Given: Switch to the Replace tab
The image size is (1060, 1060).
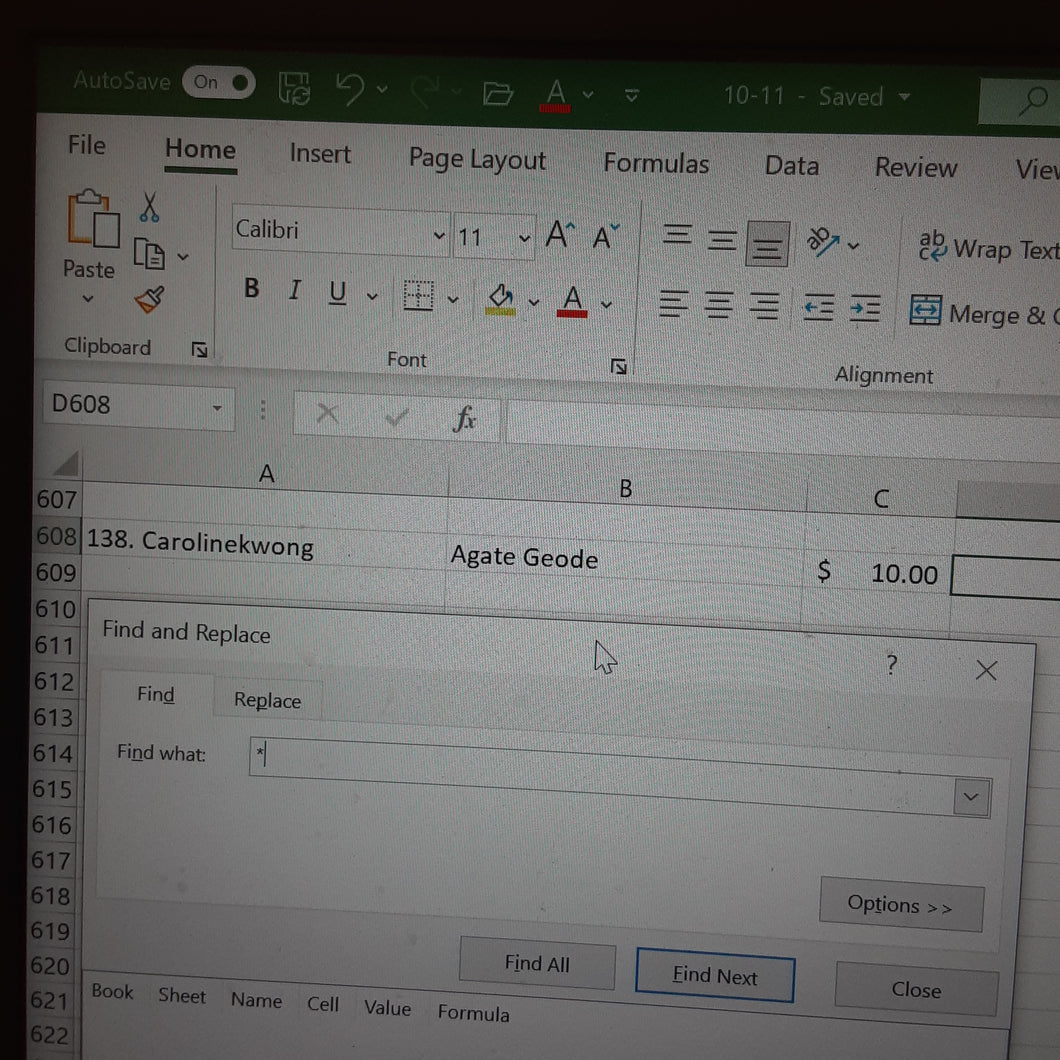Looking at the screenshot, I should click(268, 700).
